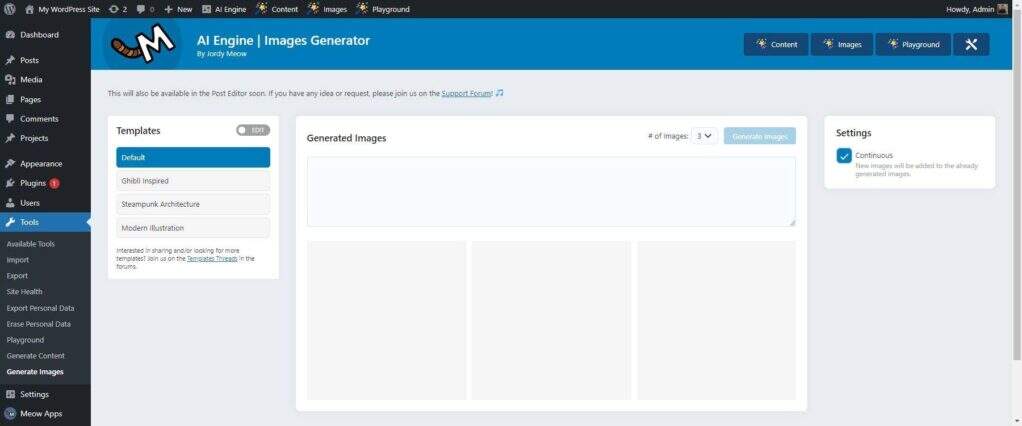Click the third image placeholder

pyautogui.click(x=716, y=320)
